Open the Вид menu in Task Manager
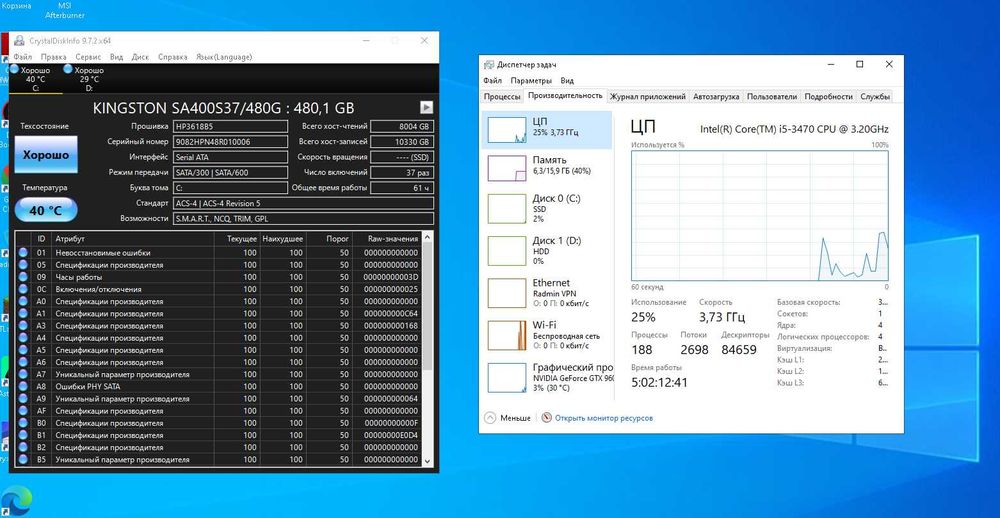The width and height of the screenshot is (1000, 518). pyautogui.click(x=567, y=81)
